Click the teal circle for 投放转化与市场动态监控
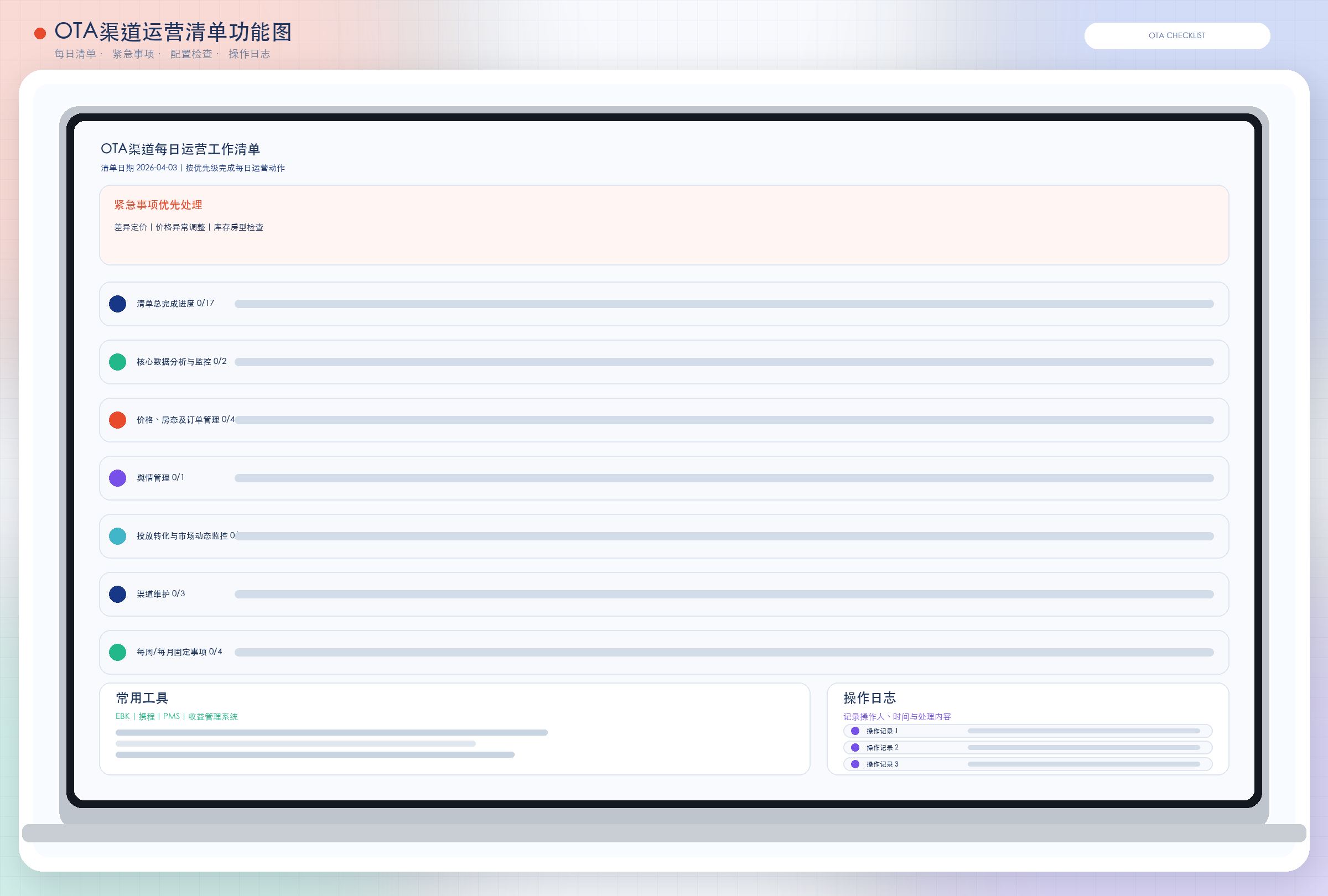 pos(118,536)
